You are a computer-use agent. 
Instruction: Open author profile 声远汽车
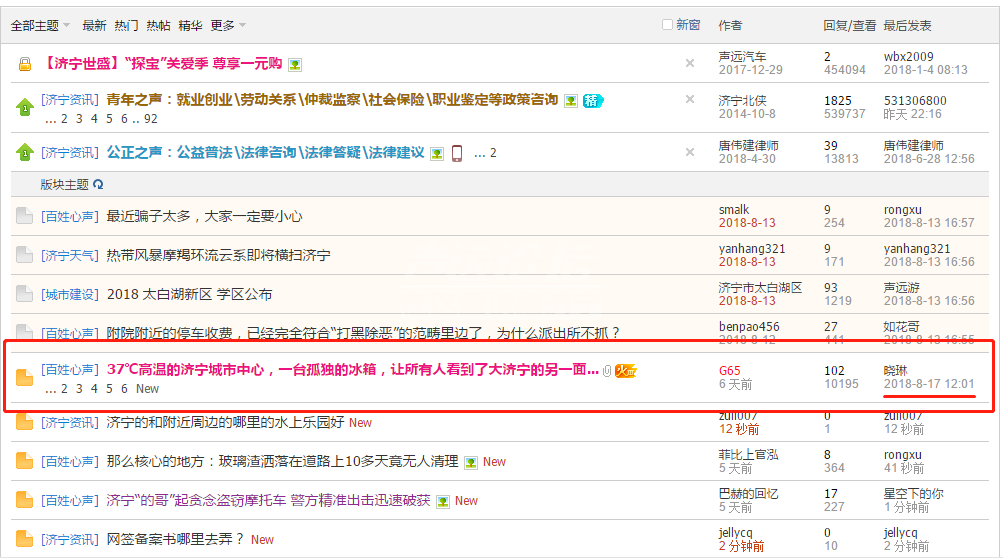(742, 56)
